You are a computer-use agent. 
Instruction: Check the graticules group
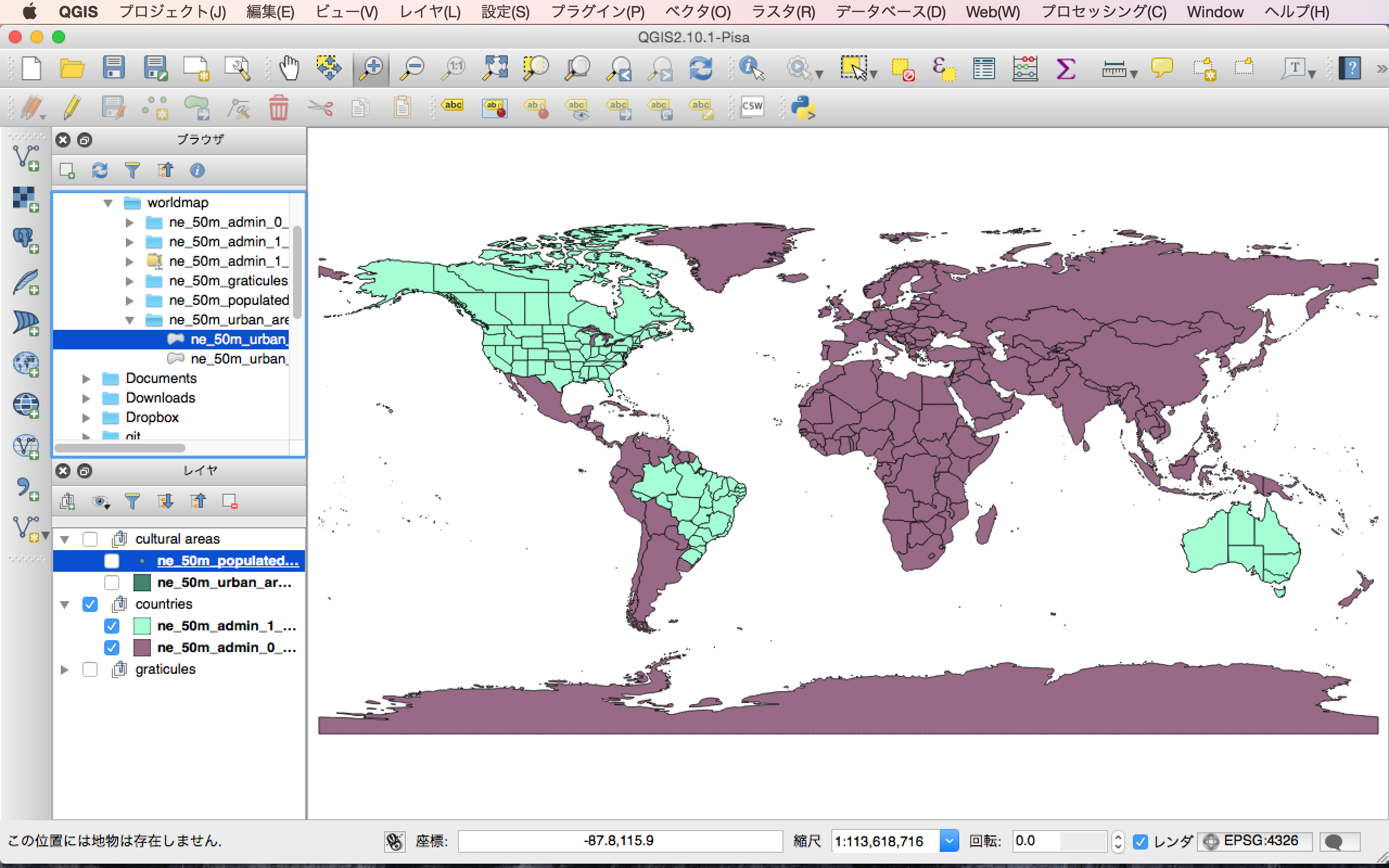click(90, 670)
